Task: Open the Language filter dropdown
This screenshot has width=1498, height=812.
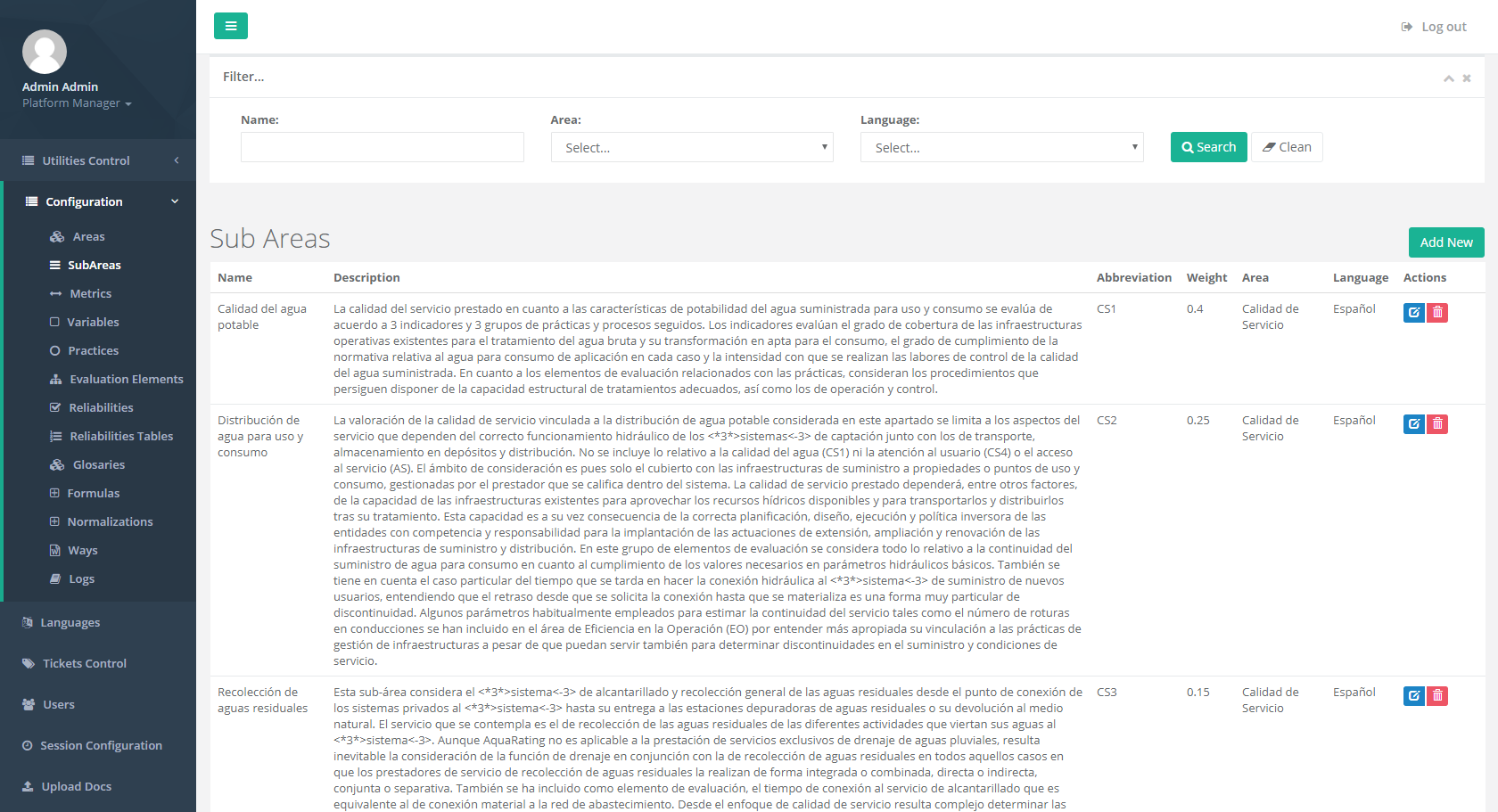Action: pyautogui.click(x=1001, y=147)
